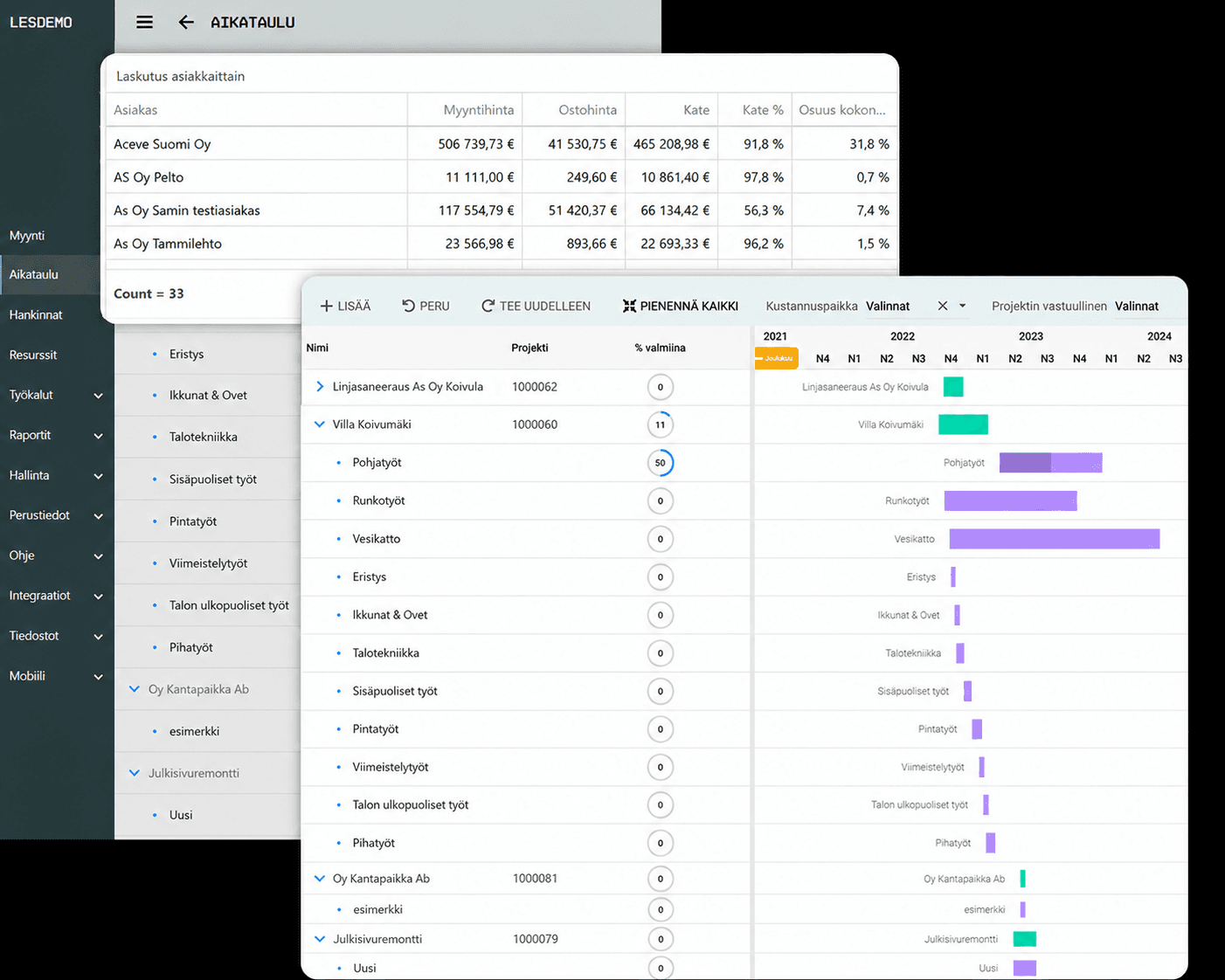The image size is (1225, 980).
Task: Click the undo icon beside PERU
Action: [408, 307]
